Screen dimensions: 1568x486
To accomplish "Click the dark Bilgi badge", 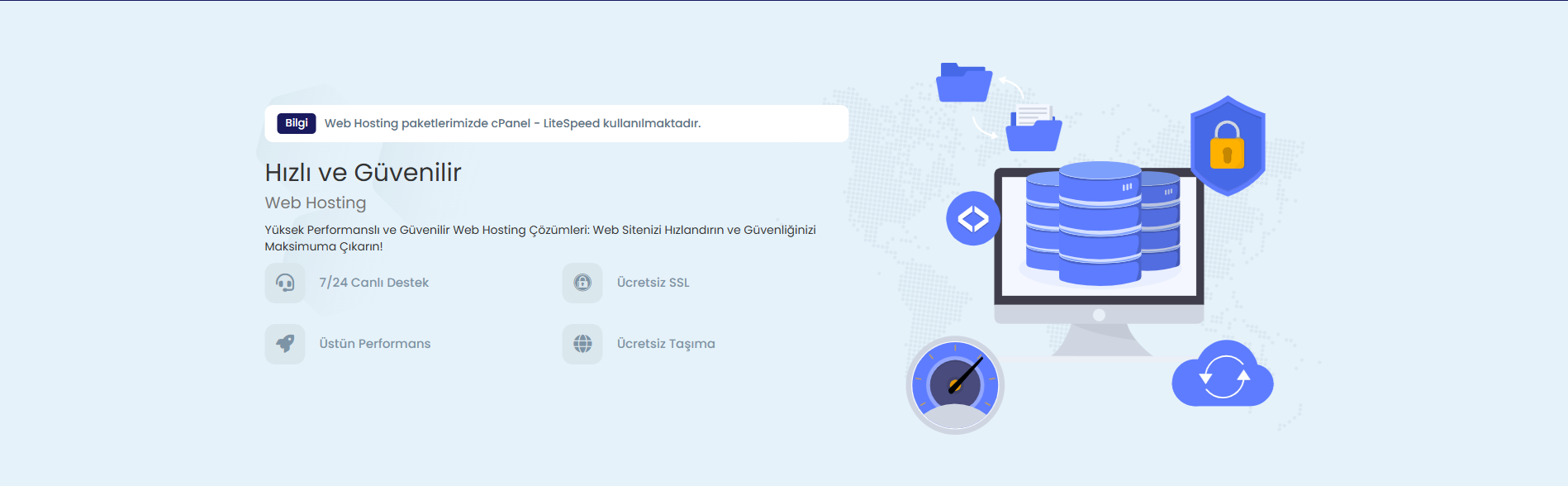I will click(296, 123).
